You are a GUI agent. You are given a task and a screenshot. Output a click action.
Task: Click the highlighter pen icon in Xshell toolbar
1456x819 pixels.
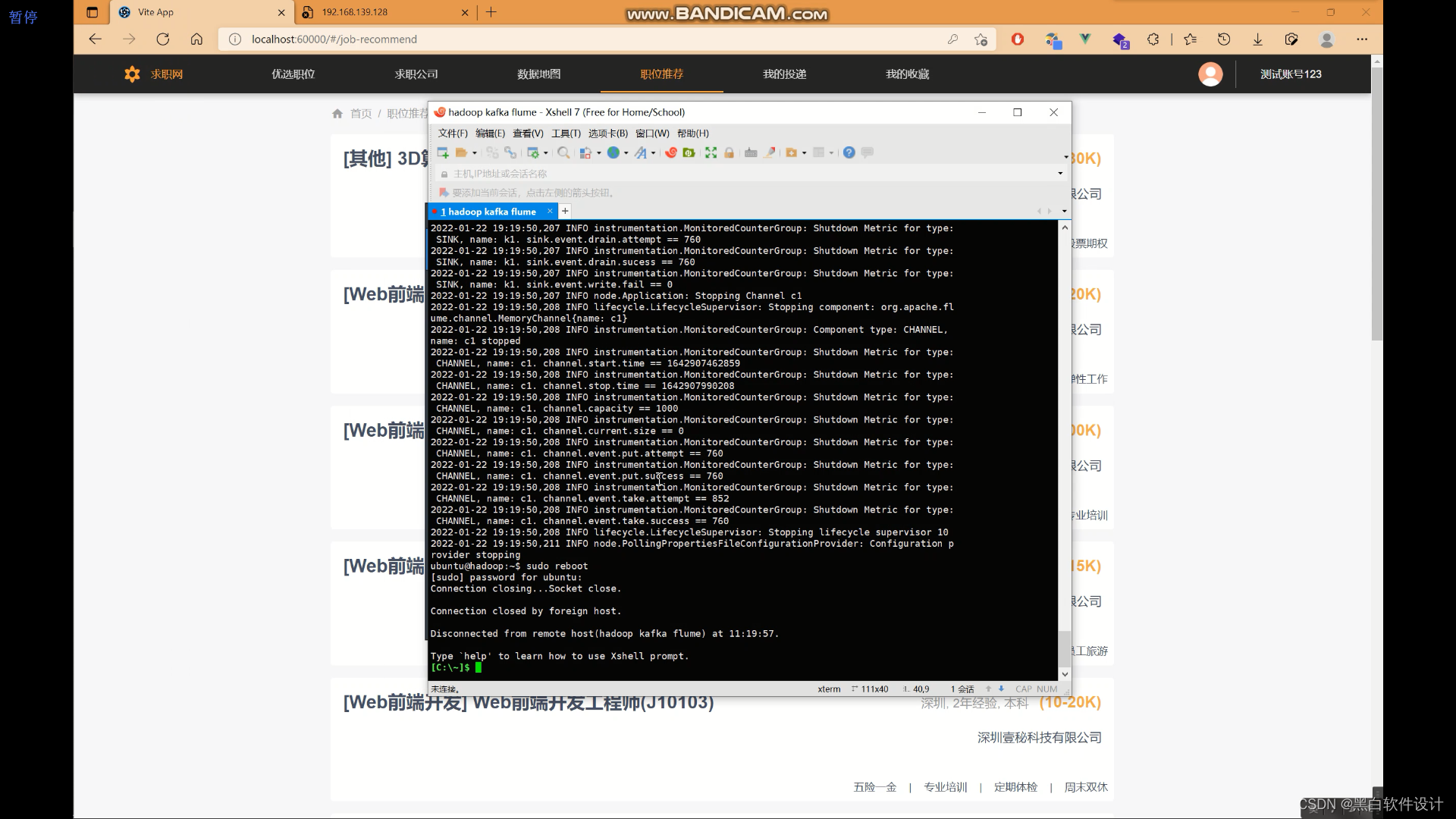pos(770,152)
